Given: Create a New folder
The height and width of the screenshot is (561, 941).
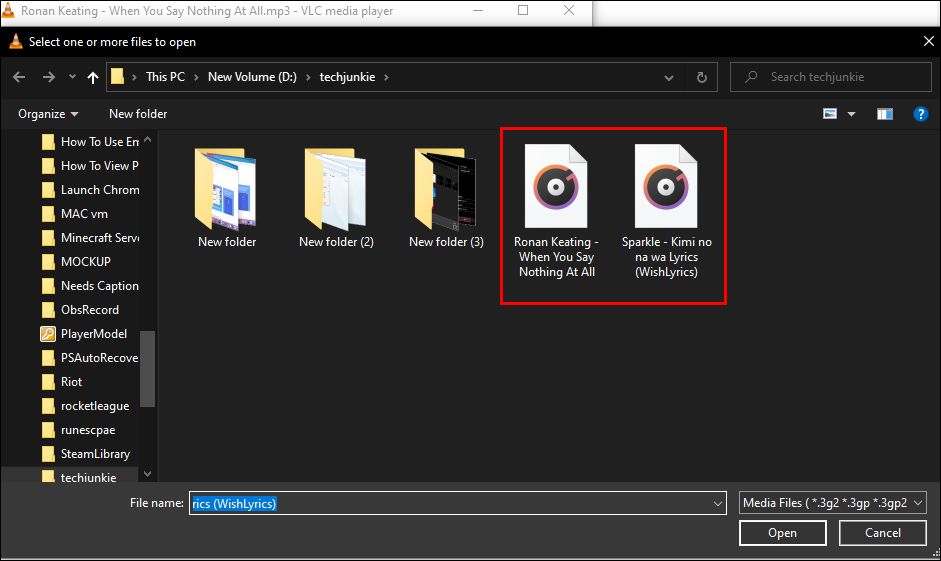Looking at the screenshot, I should tap(138, 114).
